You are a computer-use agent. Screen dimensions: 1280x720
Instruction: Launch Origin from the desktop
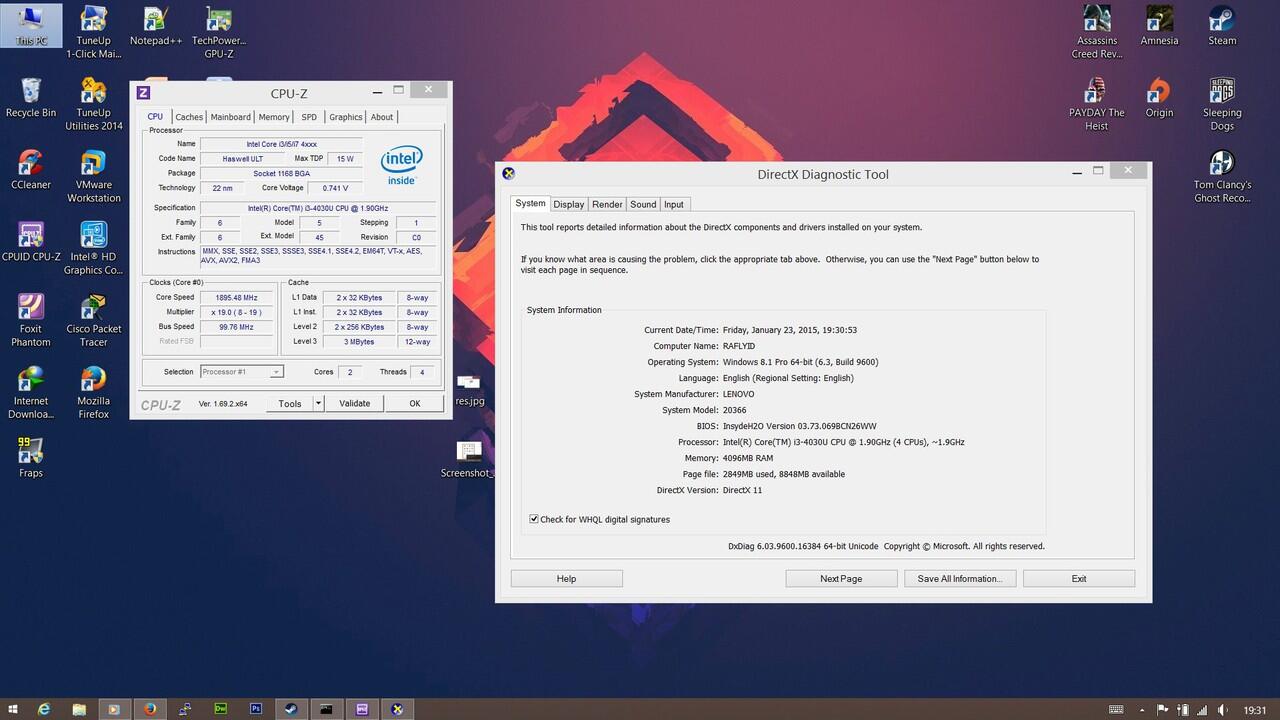click(x=1159, y=98)
